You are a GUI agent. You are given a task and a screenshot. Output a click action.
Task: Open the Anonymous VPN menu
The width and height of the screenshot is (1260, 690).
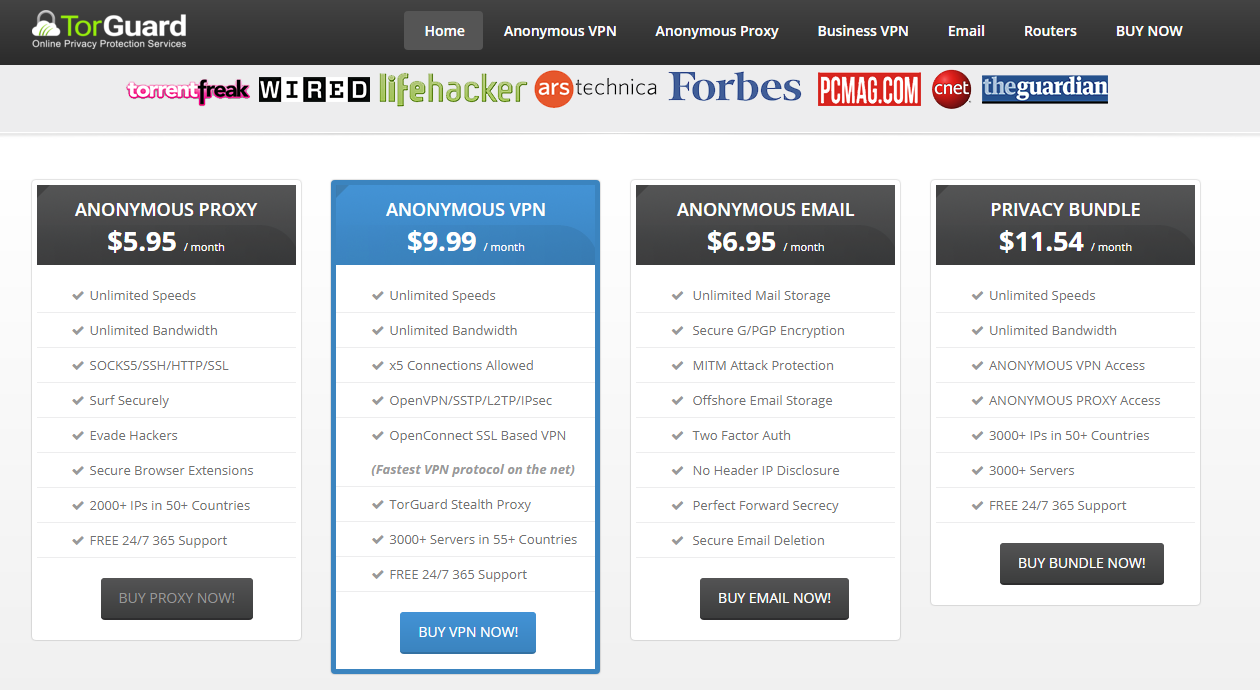[560, 31]
